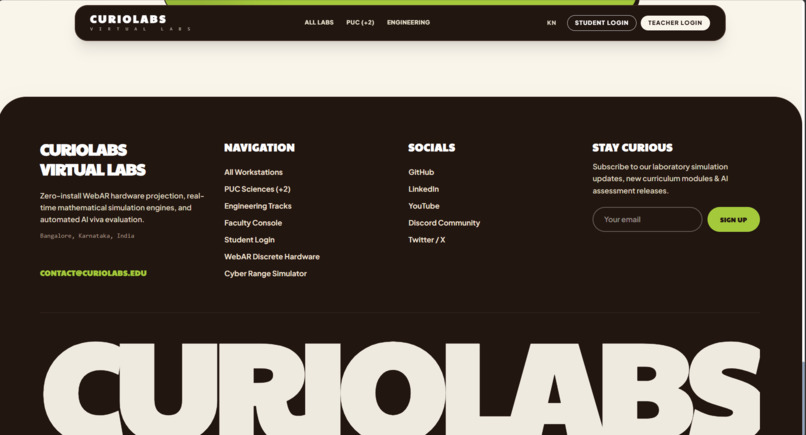Join via the Discord Community link

pos(444,223)
